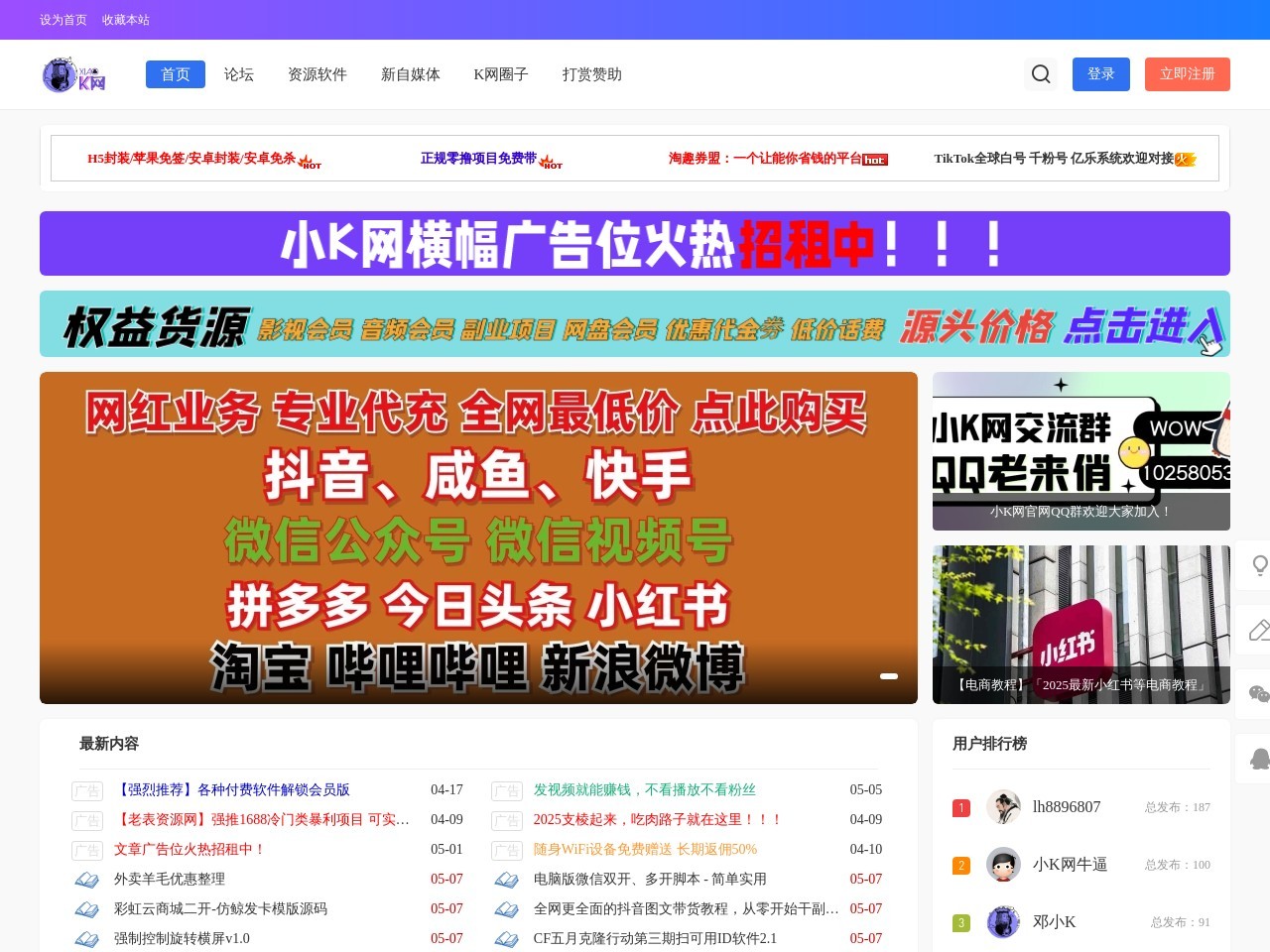Click the K网 site logo

[x=74, y=74]
